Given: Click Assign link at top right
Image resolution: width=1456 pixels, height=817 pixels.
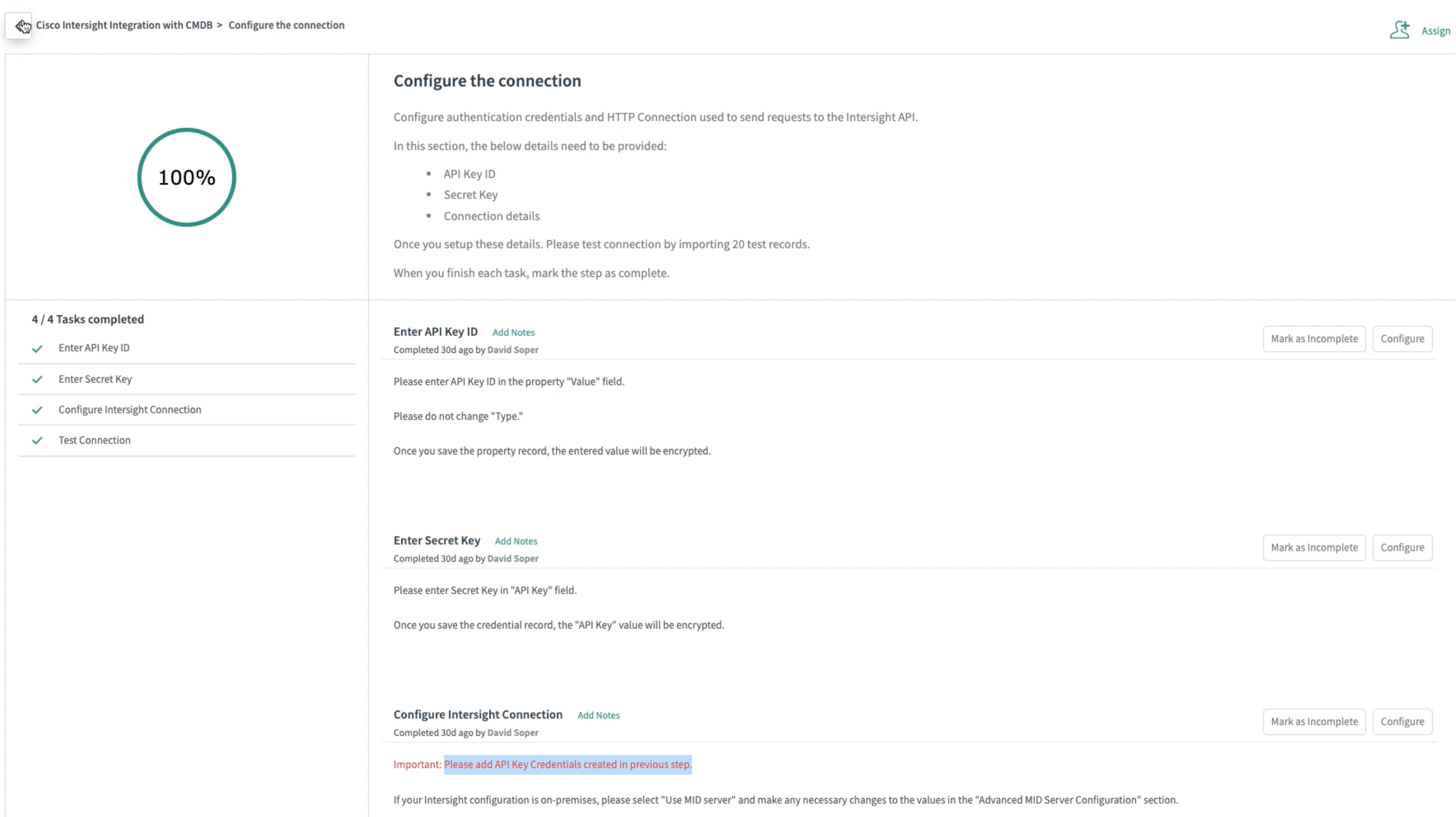Looking at the screenshot, I should (x=1435, y=31).
